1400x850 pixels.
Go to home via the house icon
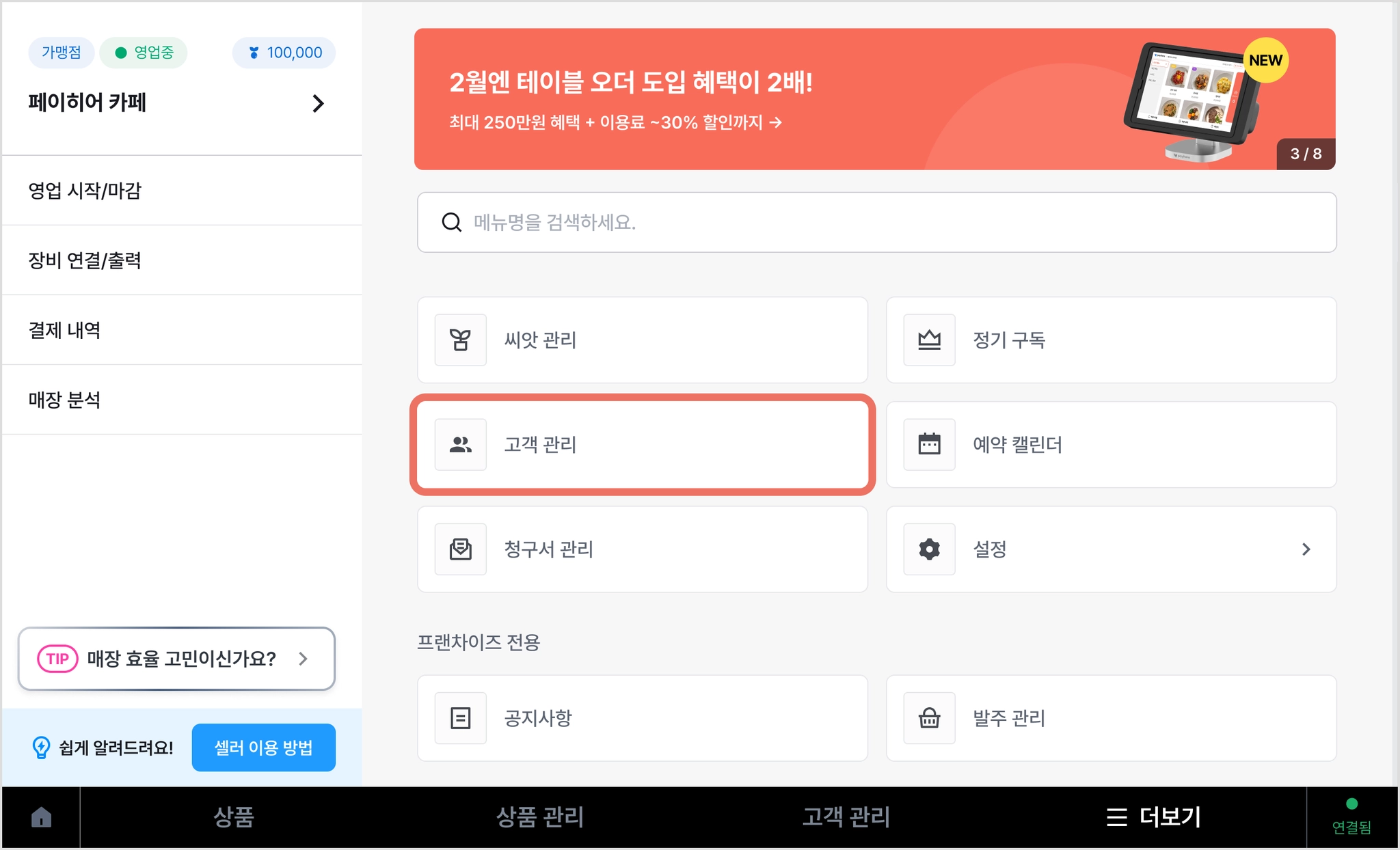(41, 817)
